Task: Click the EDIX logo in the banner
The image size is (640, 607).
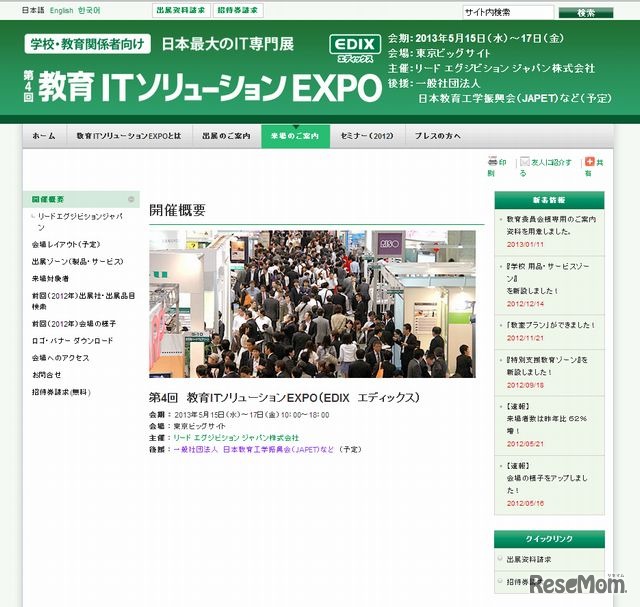Action: click(355, 48)
